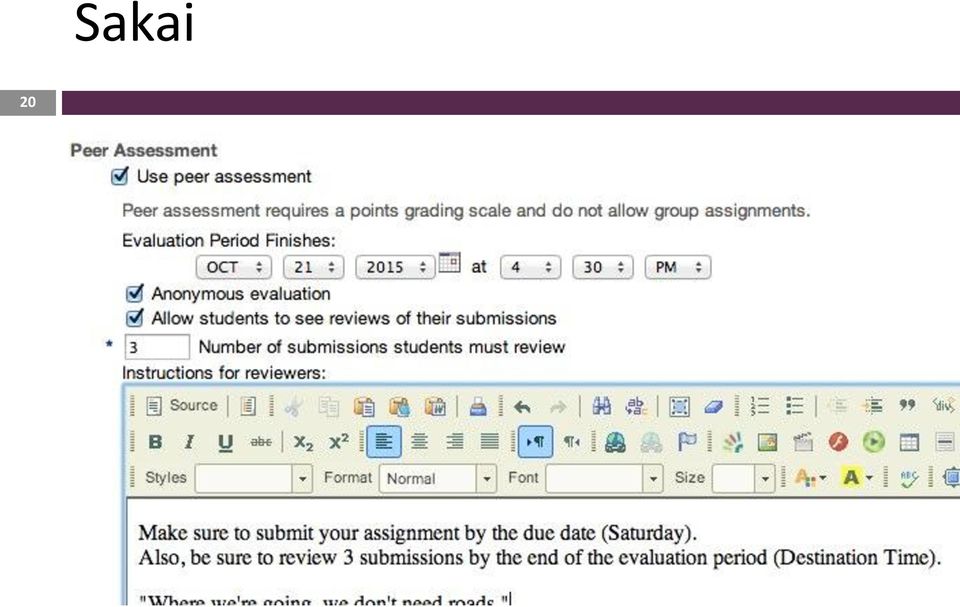Select Align Left
Image resolution: width=960 pixels, height=607 pixels.
click(384, 442)
